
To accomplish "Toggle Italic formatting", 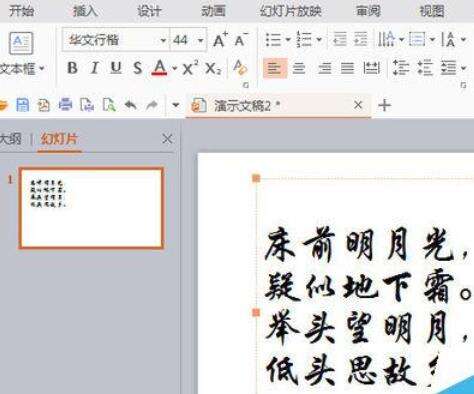I will 94,68.
